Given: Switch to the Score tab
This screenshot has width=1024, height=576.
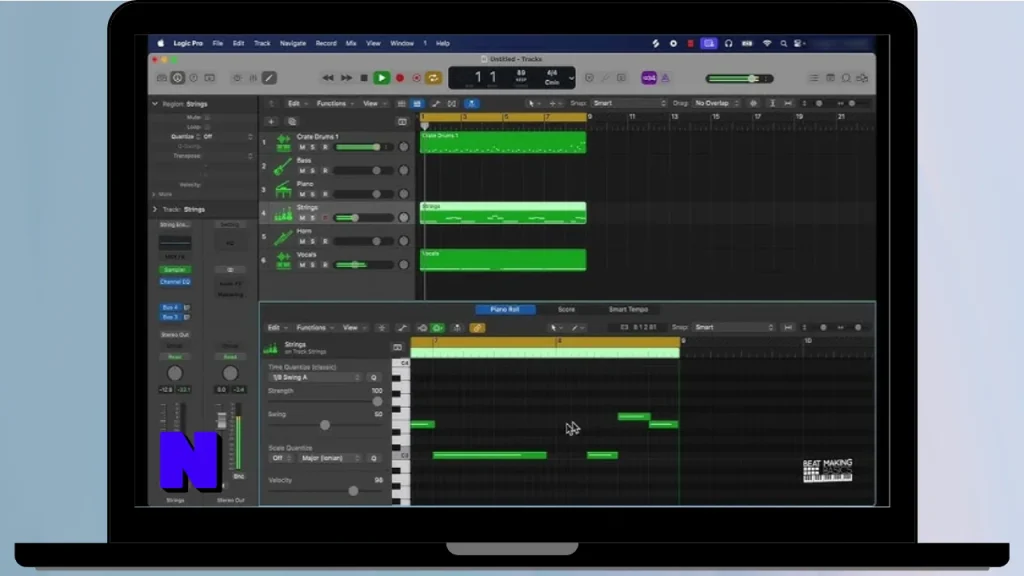Looking at the screenshot, I should coord(566,310).
